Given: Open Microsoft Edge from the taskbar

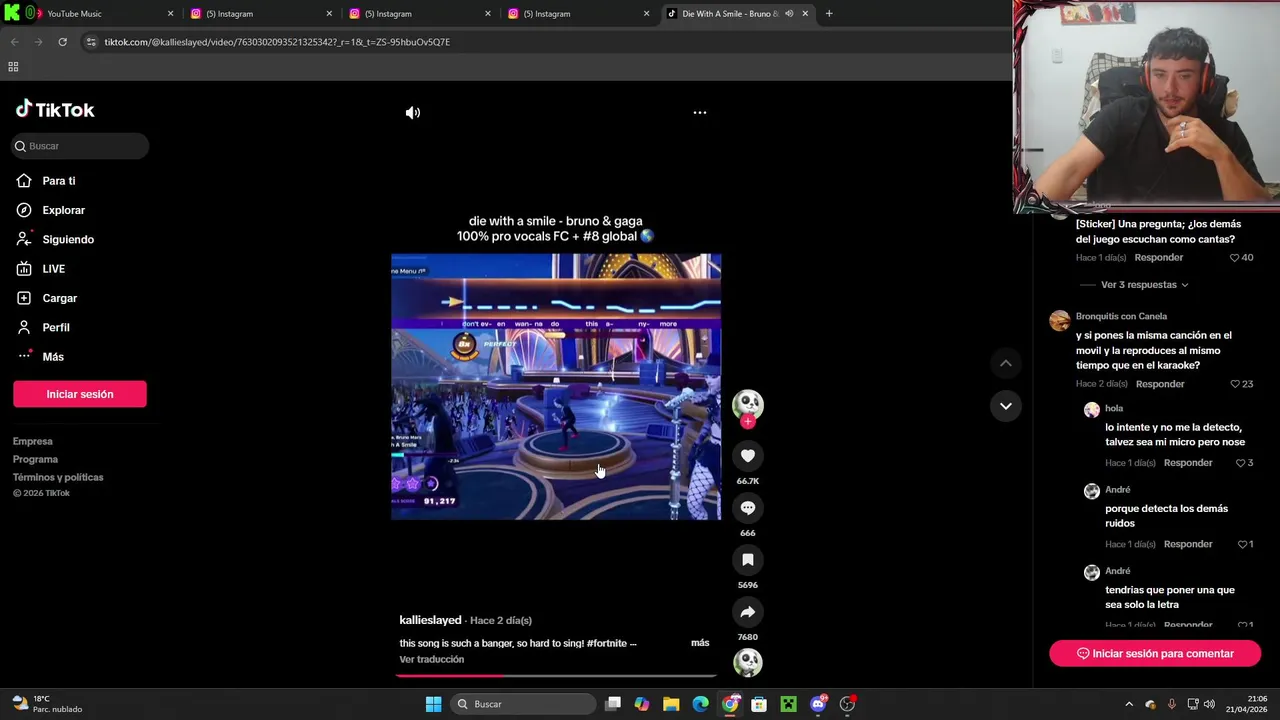Looking at the screenshot, I should pyautogui.click(x=700, y=704).
